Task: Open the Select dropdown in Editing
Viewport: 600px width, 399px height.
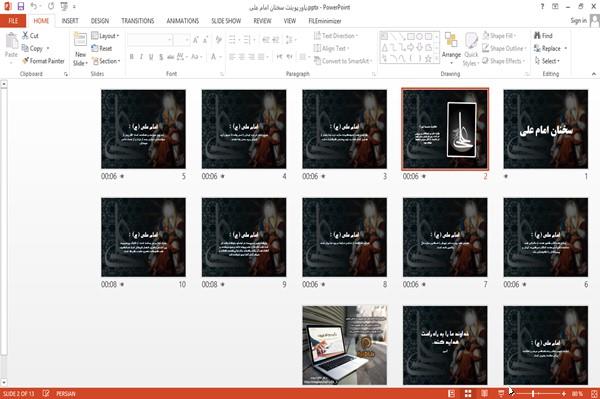Action: pyautogui.click(x=547, y=61)
